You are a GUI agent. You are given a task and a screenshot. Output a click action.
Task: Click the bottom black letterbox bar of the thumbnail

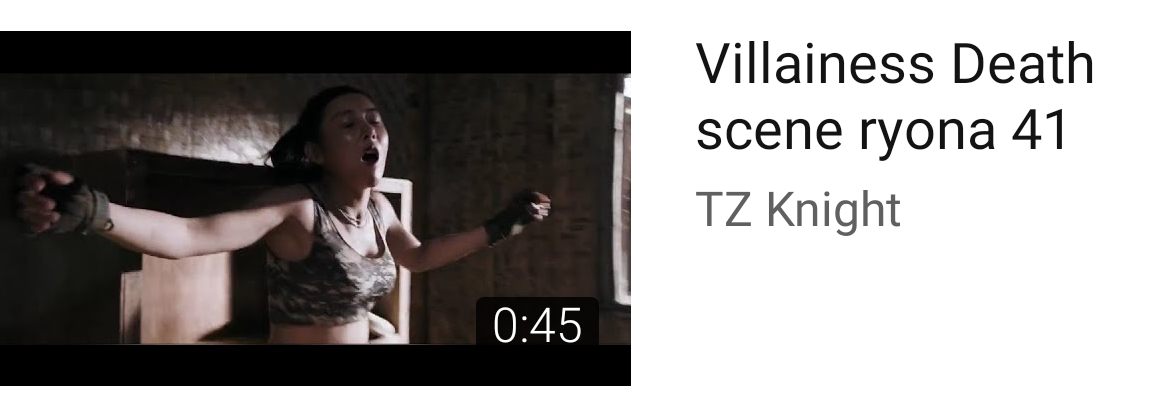click(x=315, y=365)
